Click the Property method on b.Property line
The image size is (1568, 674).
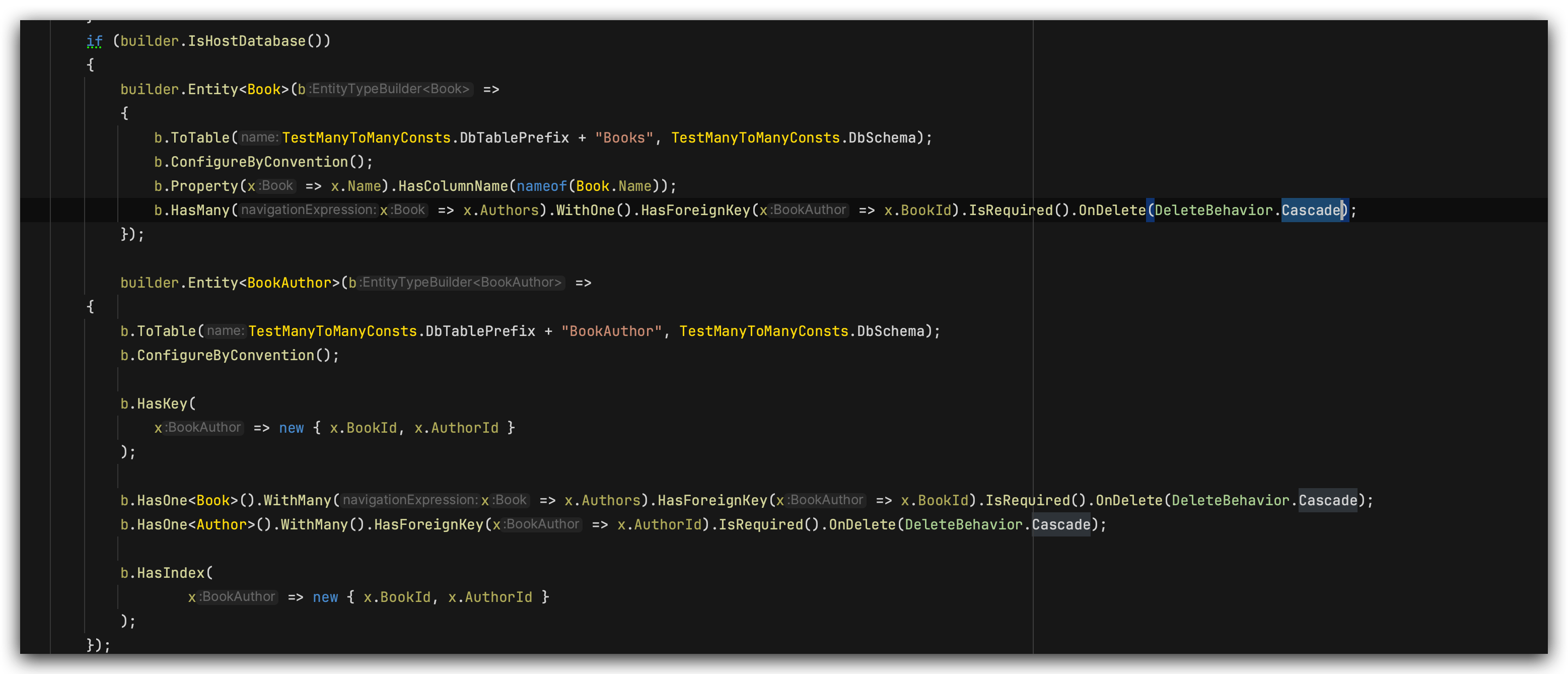pyautogui.click(x=204, y=186)
